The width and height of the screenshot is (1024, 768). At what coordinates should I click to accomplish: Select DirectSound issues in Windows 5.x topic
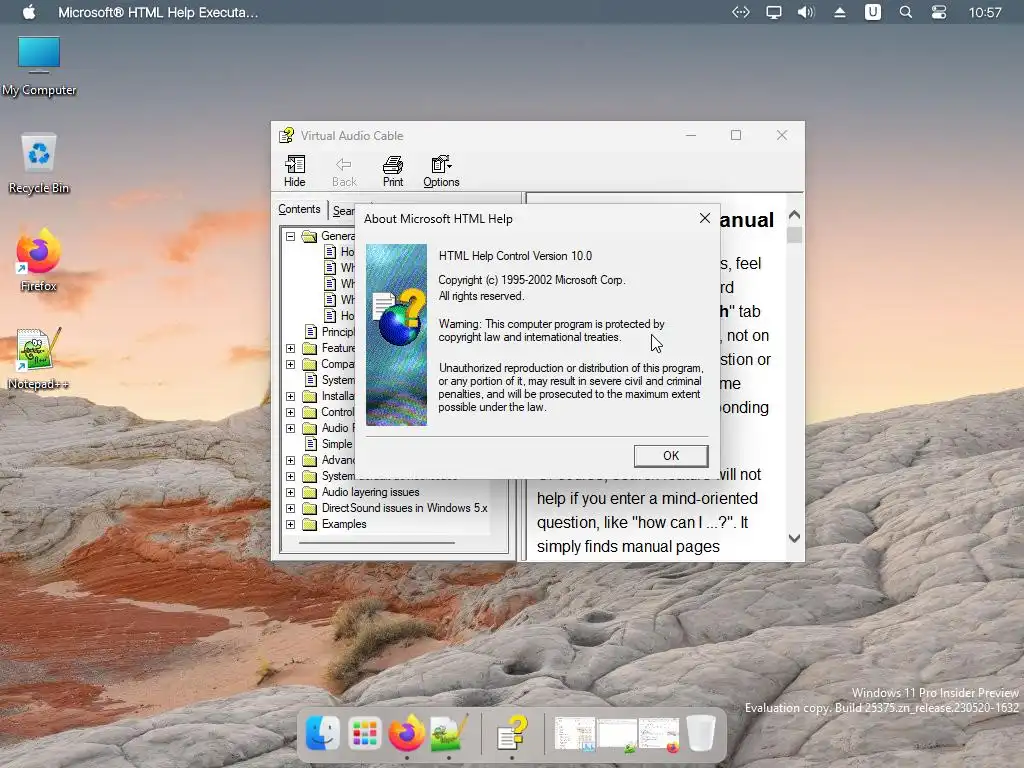tap(404, 507)
